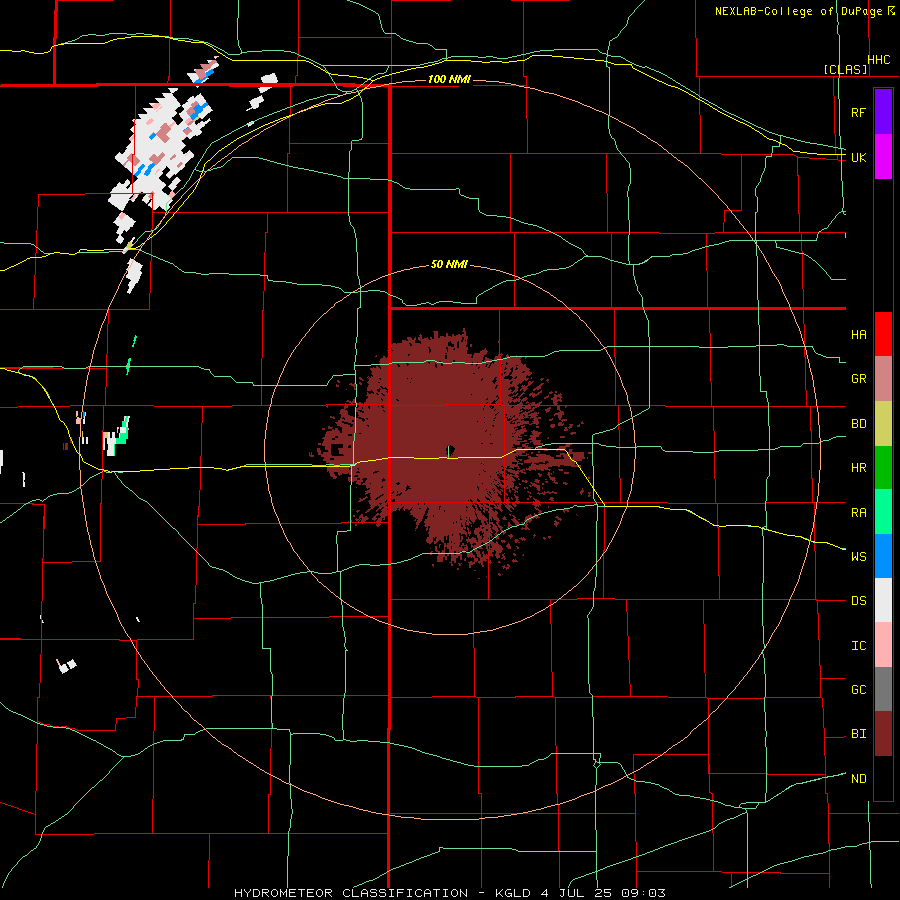Click the HA red legend color swatch
Screen dimensions: 900x900
click(883, 334)
